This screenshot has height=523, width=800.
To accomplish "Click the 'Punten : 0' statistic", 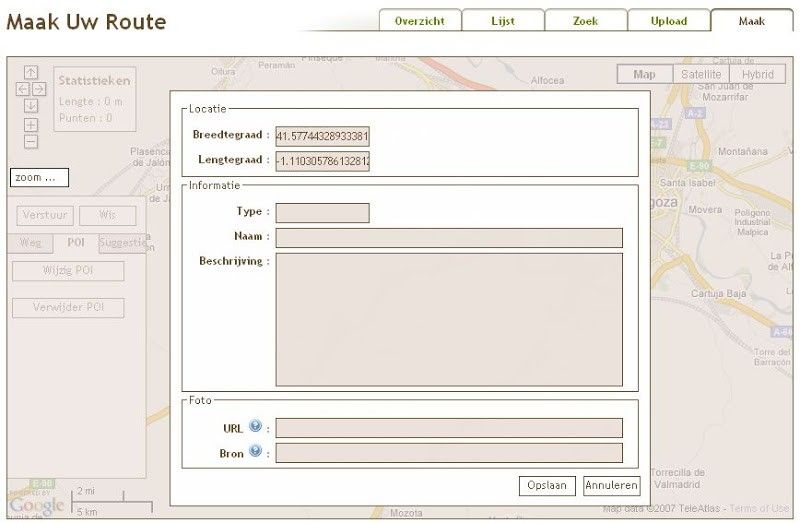I will pos(85,118).
